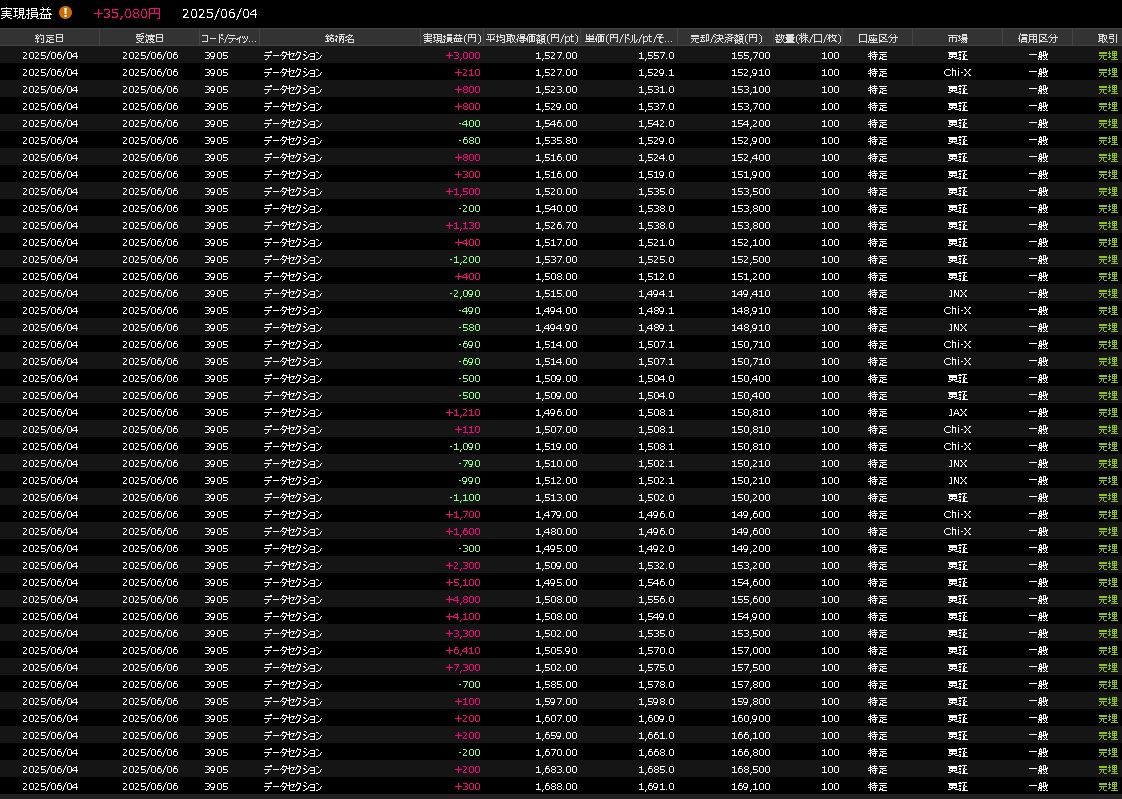Click the +1,700 realized profit cell
This screenshot has height=799, width=1122.
coord(463,514)
